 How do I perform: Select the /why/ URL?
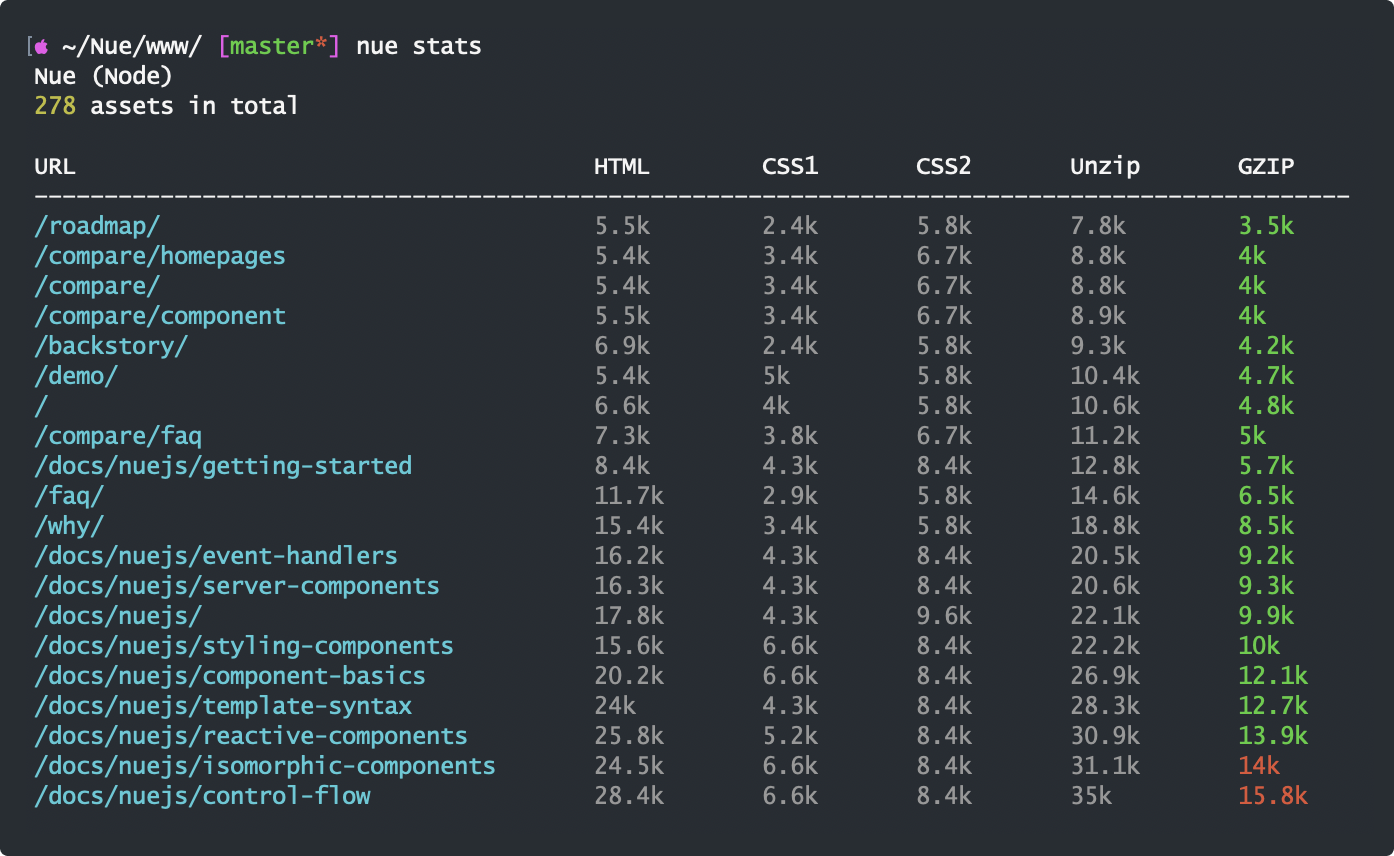[69, 526]
